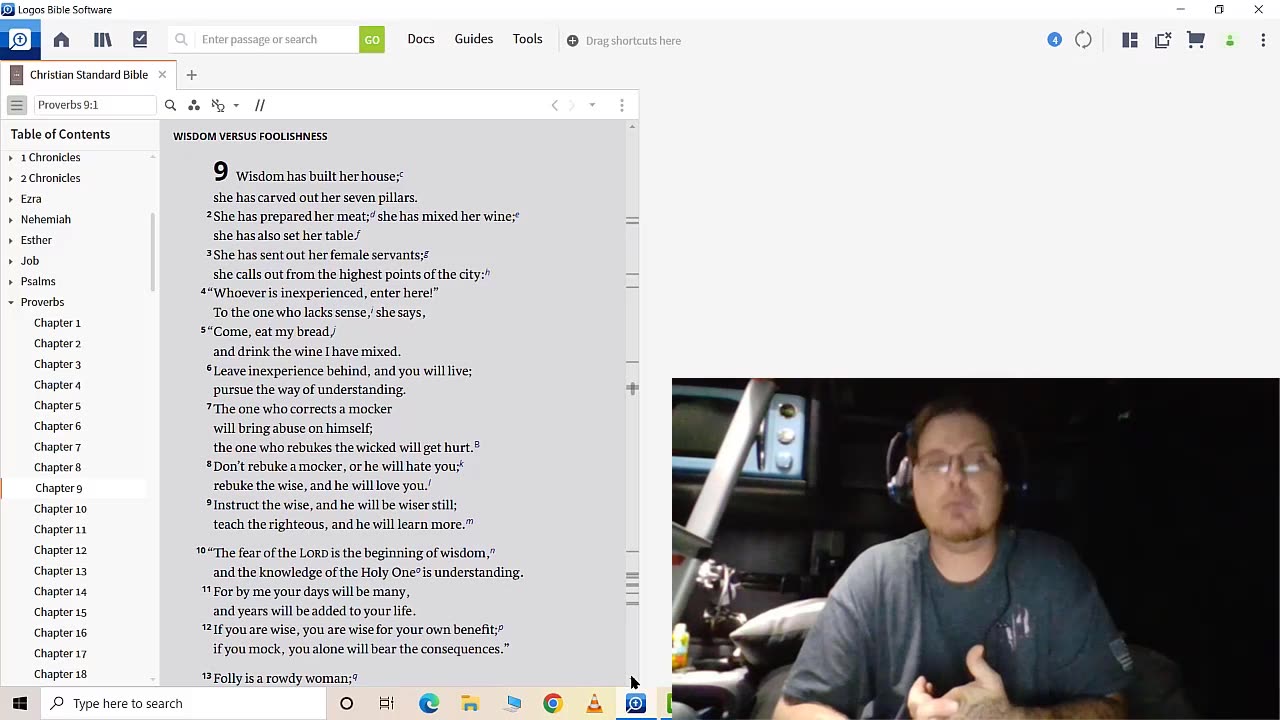
Task: Open the Tools menu
Action: (528, 39)
